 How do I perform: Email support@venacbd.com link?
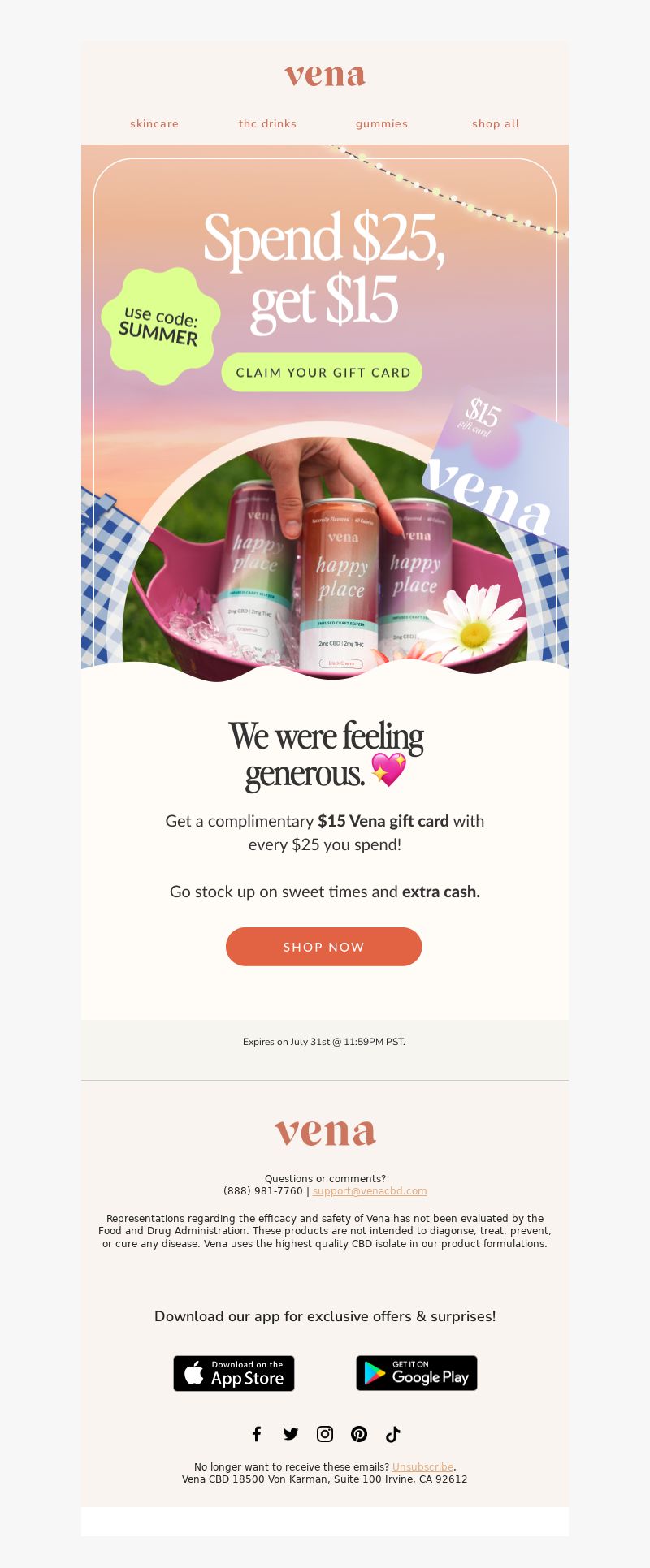point(370,1191)
